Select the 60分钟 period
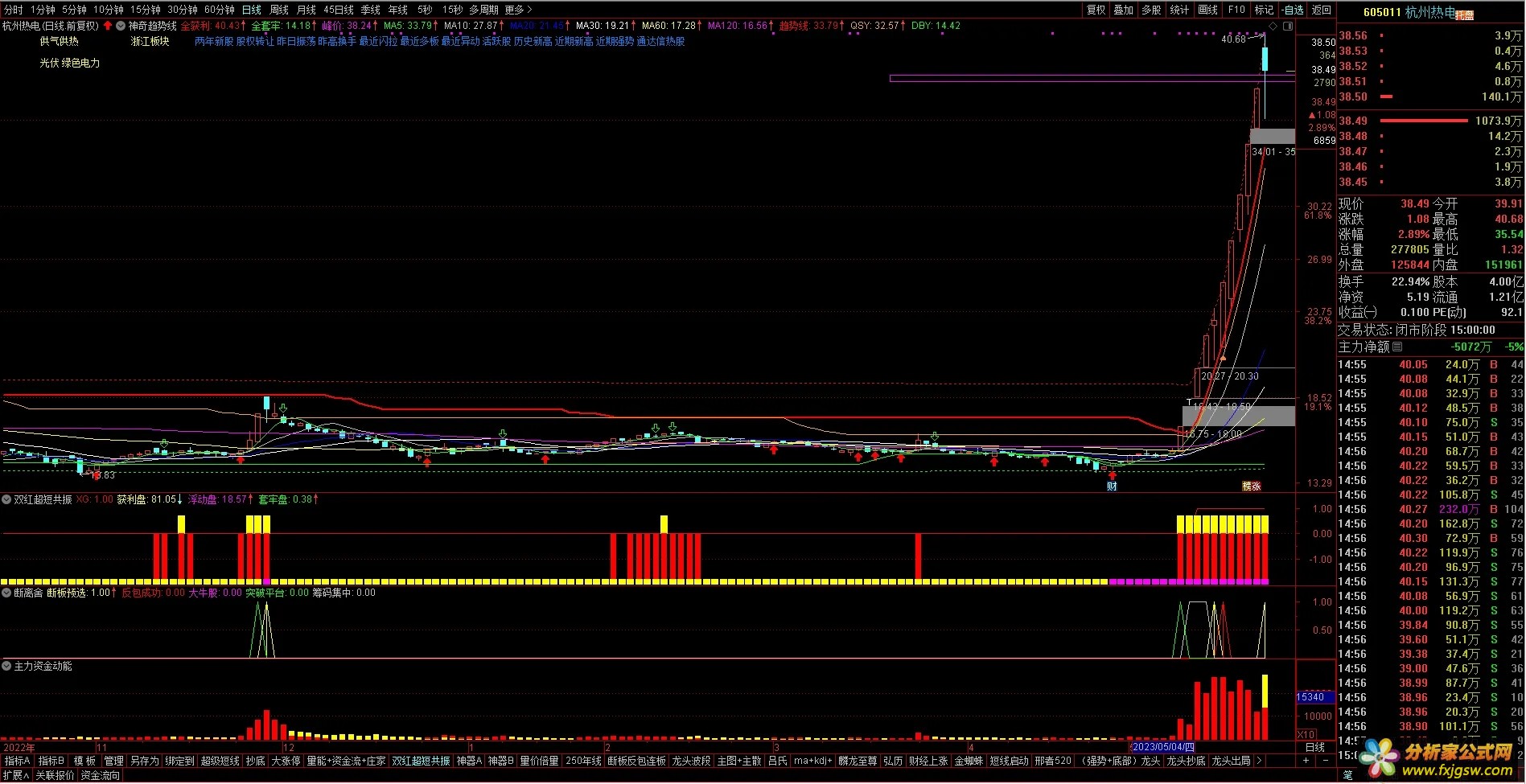This screenshot has width=1526, height=784. [x=220, y=10]
